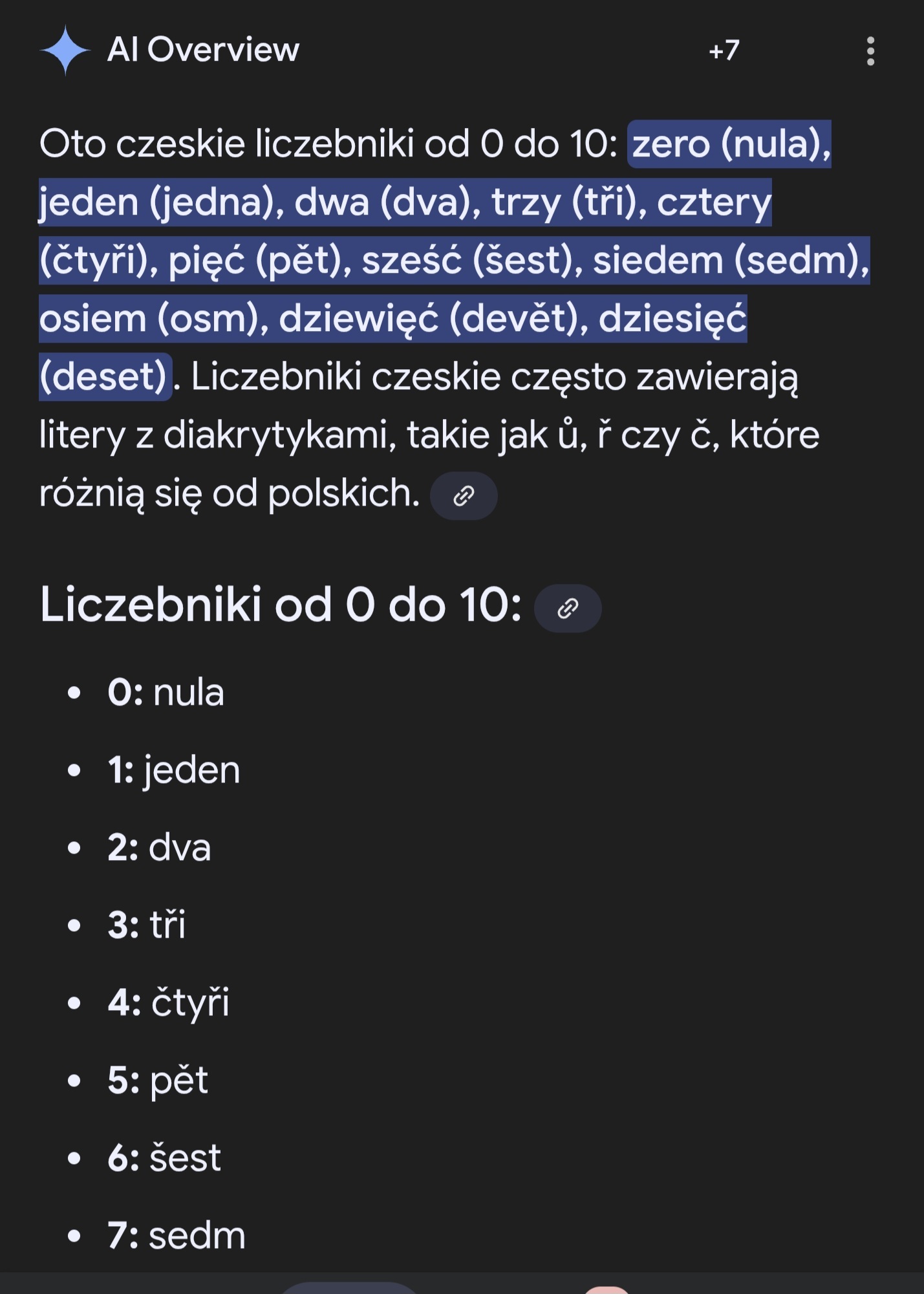The image size is (924, 1294).
Task: Choose the '5: pět' list item
Action: pyautogui.click(x=158, y=1081)
